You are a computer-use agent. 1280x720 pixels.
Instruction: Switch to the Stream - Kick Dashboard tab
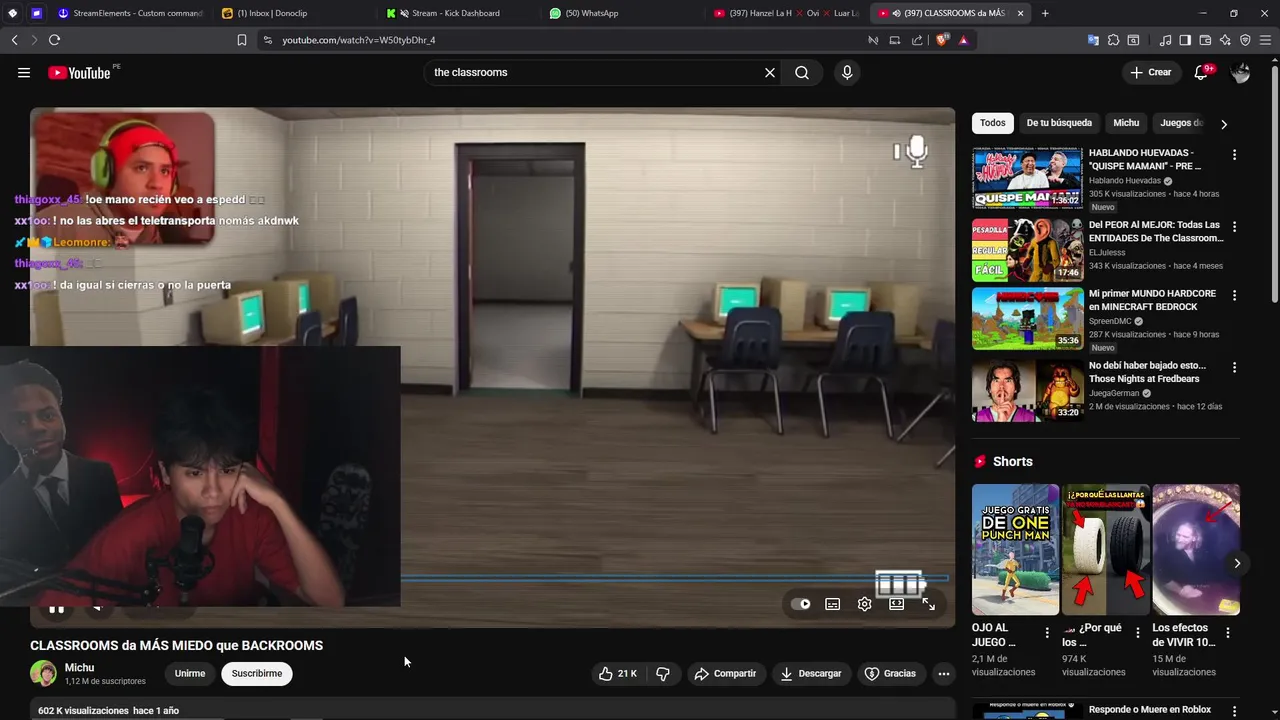(455, 13)
